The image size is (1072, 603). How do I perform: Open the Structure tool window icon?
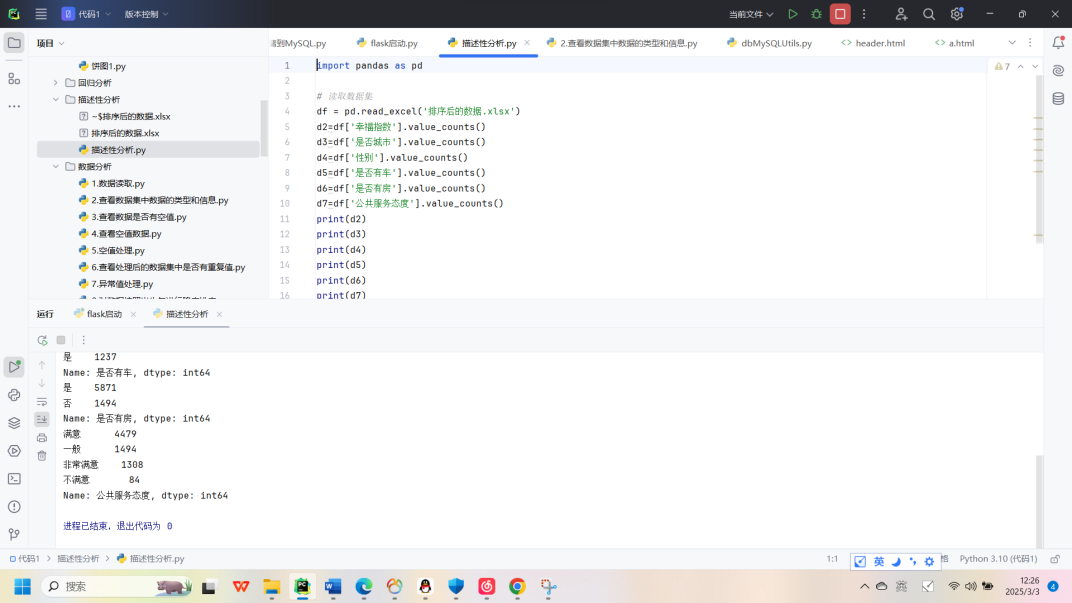[14, 79]
